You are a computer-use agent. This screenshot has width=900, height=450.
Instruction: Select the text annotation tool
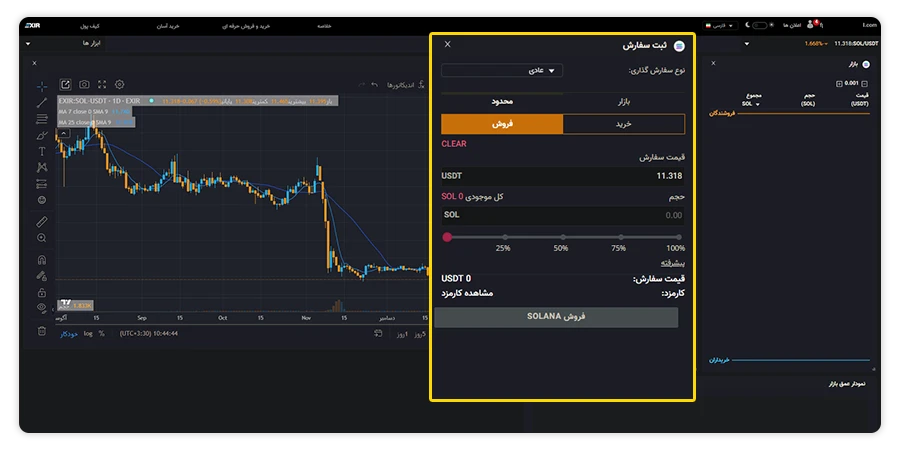pos(42,152)
